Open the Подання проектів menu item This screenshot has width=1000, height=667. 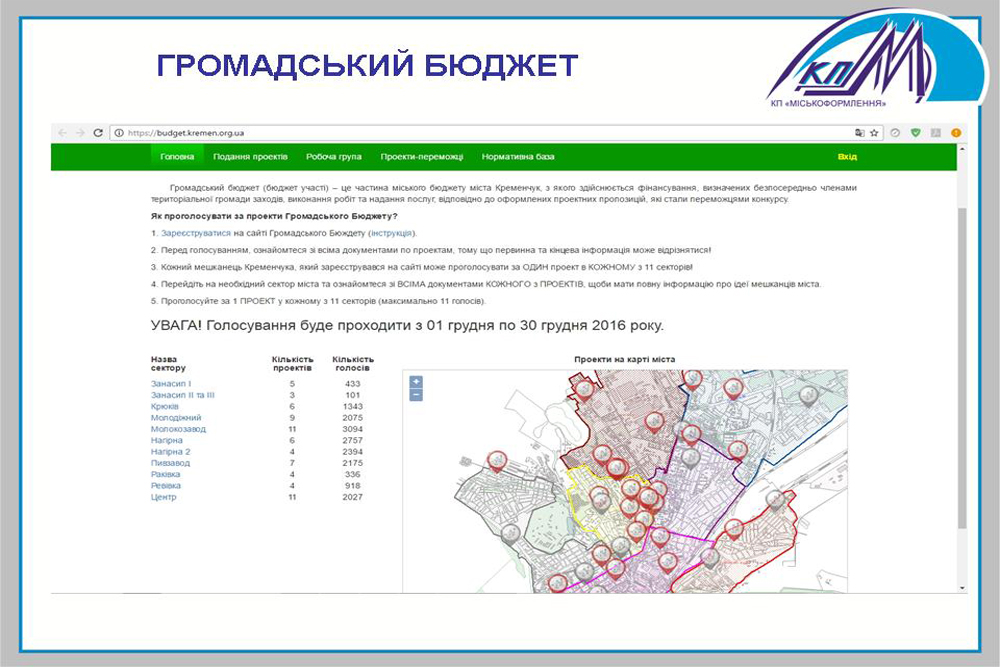click(x=250, y=157)
